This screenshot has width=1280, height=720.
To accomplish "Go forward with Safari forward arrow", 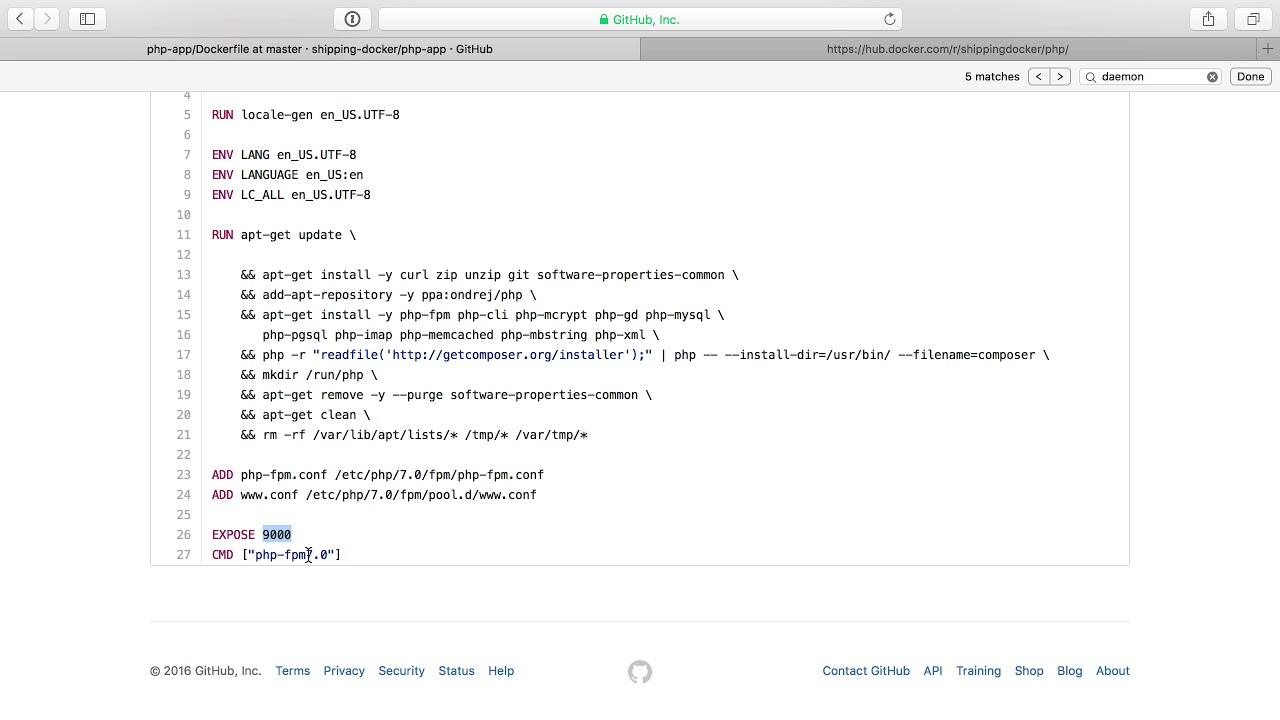I will click(47, 19).
